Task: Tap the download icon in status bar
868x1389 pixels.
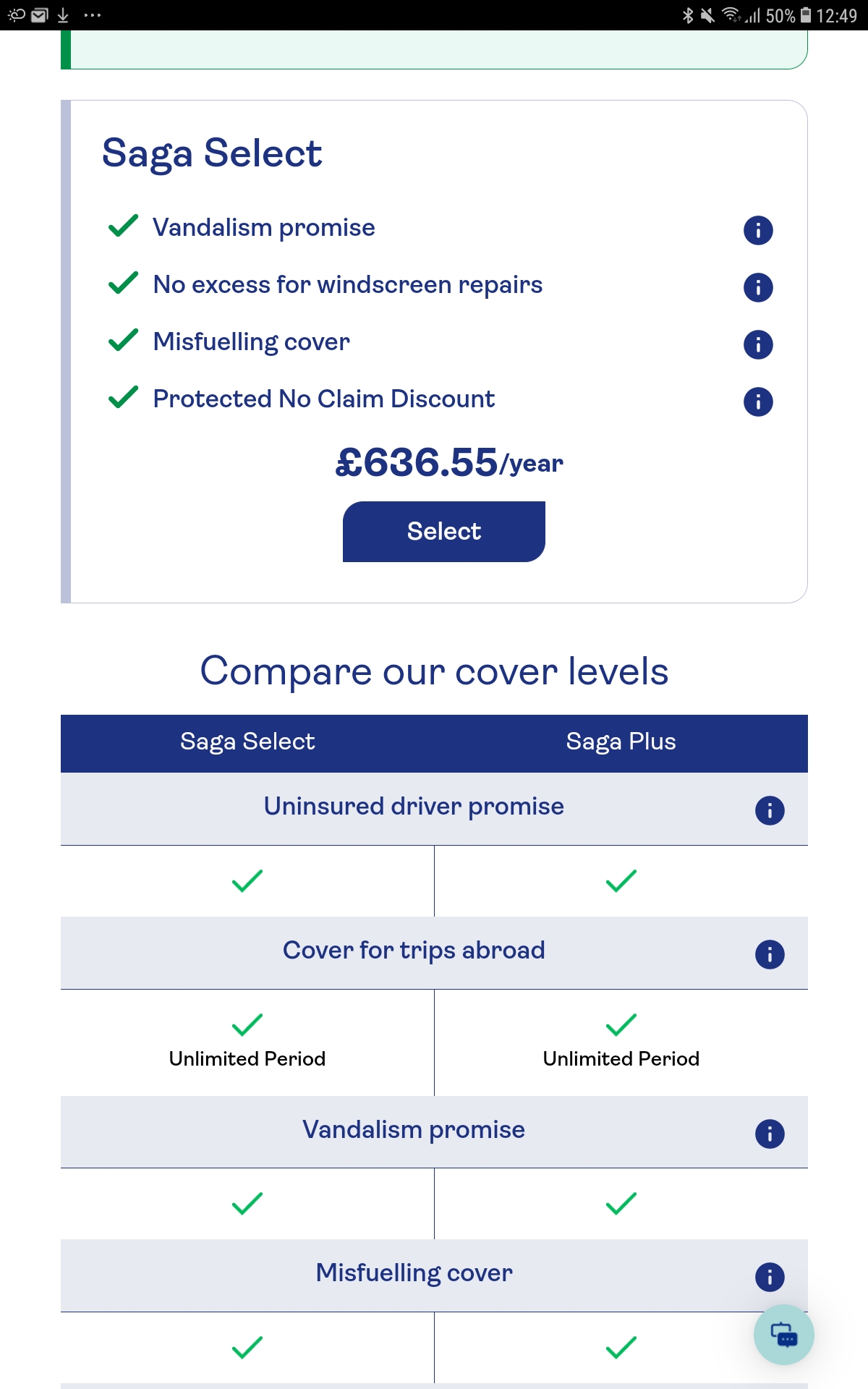Action: (x=63, y=15)
